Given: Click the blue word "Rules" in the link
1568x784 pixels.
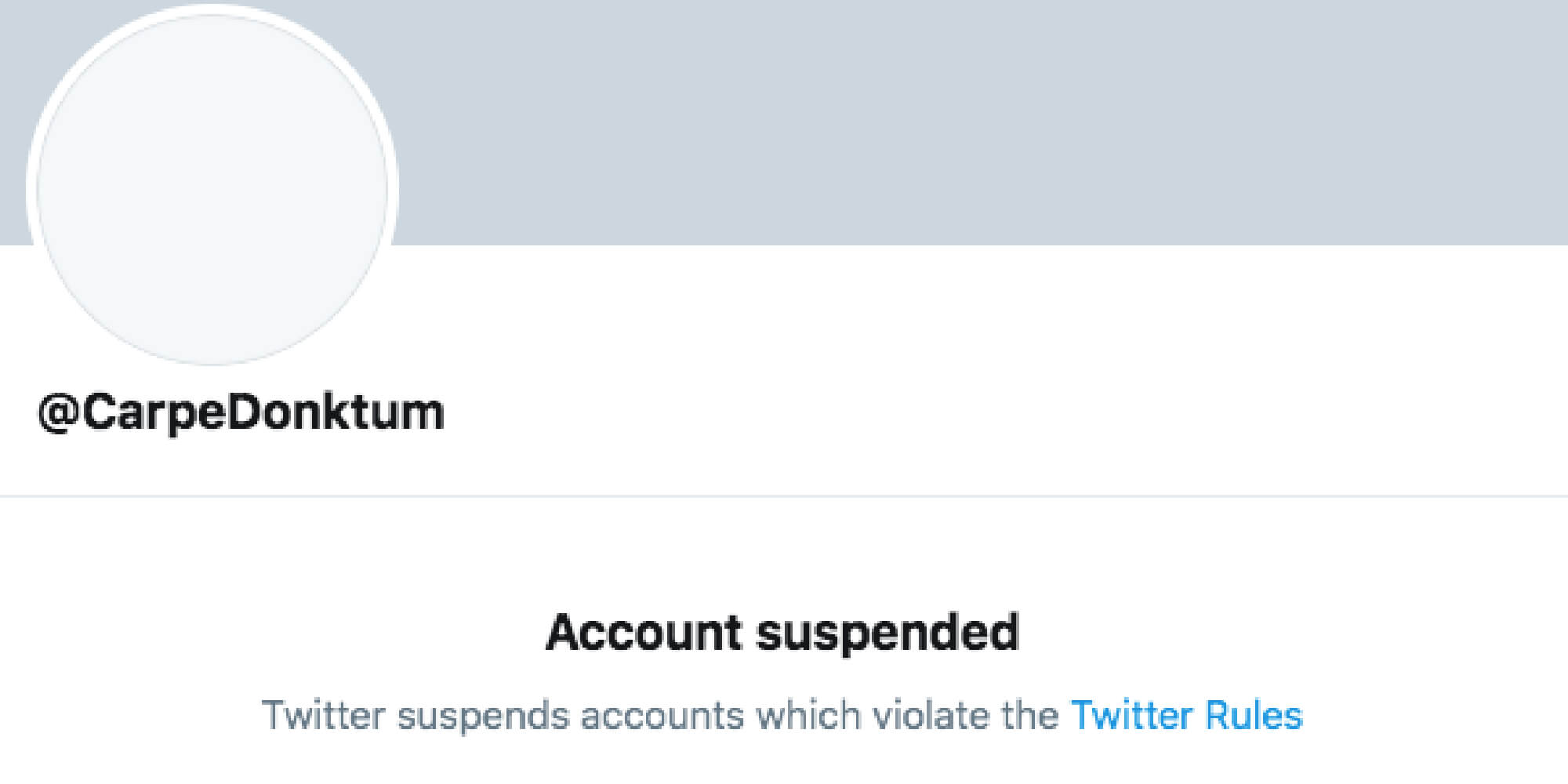Looking at the screenshot, I should (1254, 715).
